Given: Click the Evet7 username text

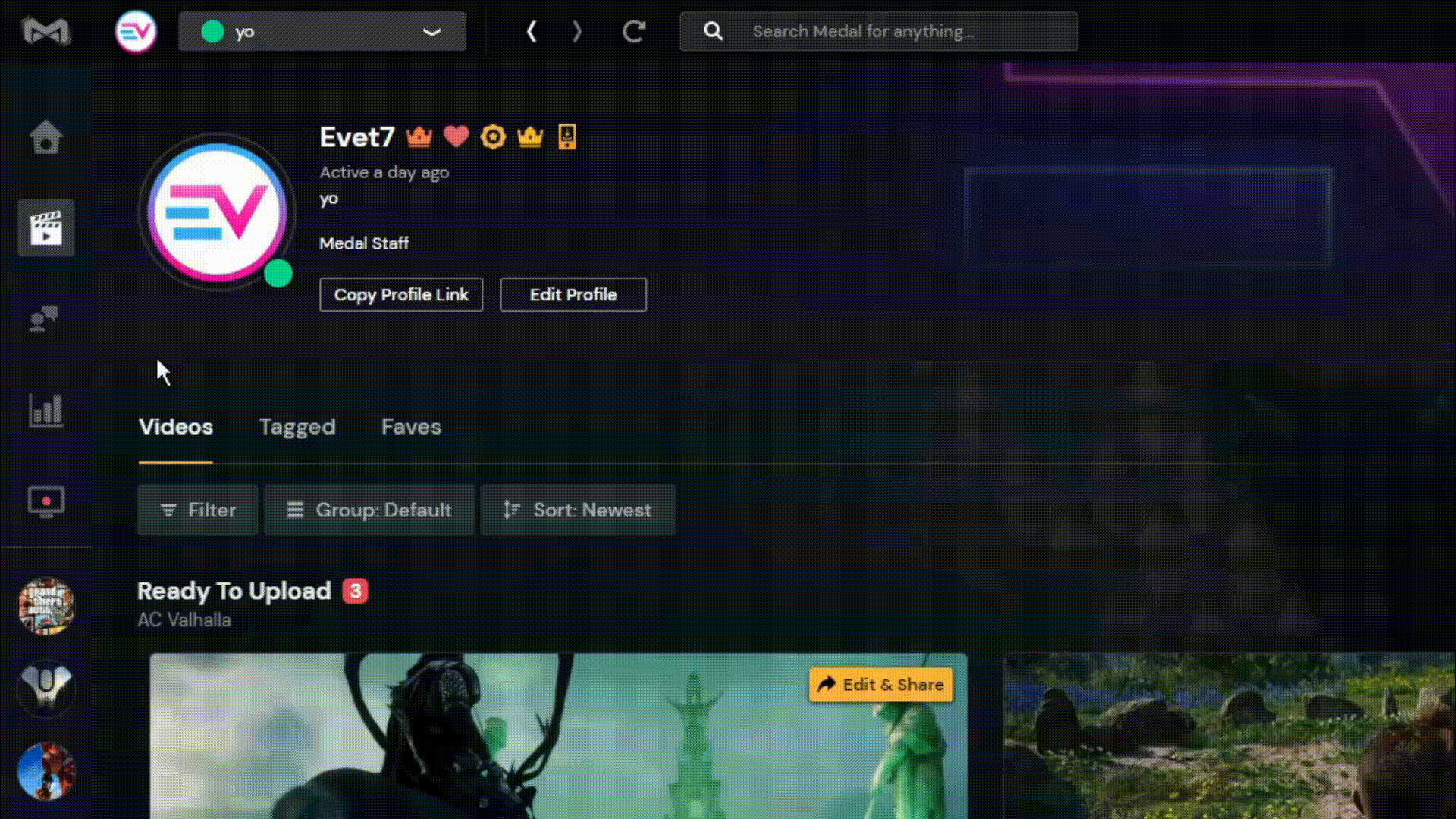Looking at the screenshot, I should pos(357,137).
